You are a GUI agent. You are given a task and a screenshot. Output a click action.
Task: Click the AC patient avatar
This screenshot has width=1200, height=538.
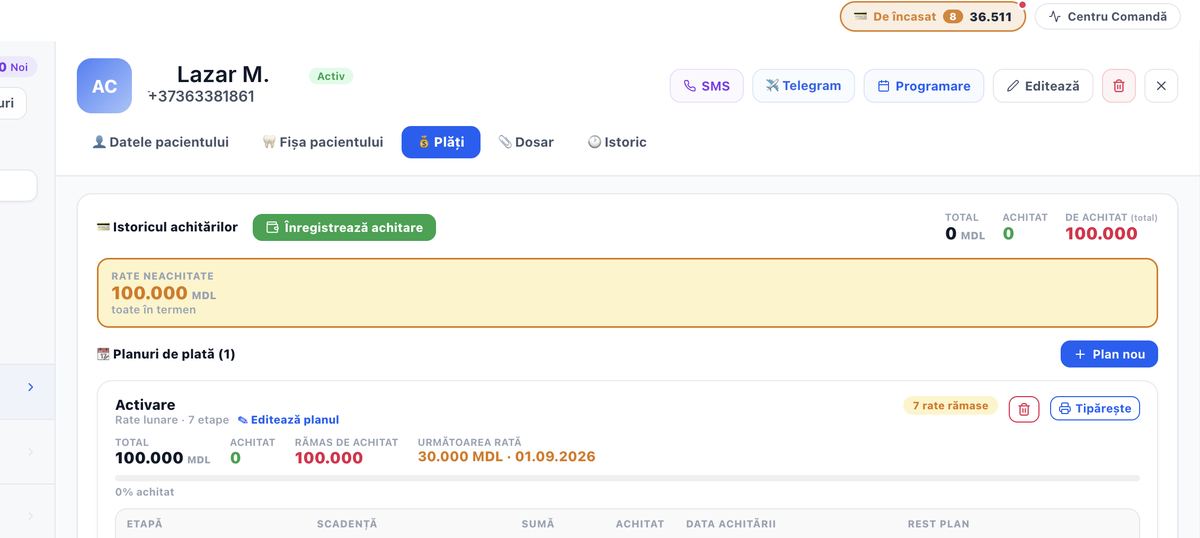point(104,86)
